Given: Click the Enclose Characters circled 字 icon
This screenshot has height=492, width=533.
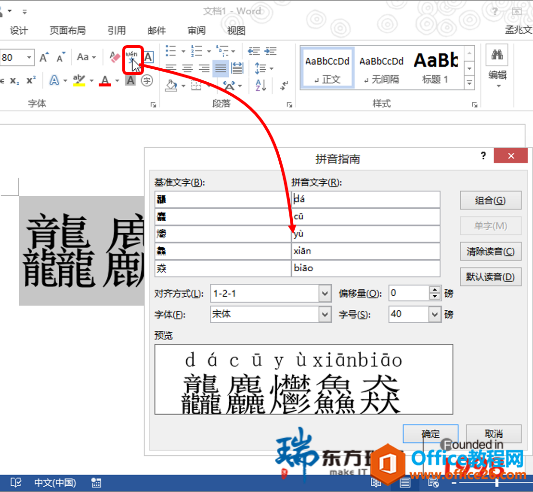Looking at the screenshot, I should point(147,81).
